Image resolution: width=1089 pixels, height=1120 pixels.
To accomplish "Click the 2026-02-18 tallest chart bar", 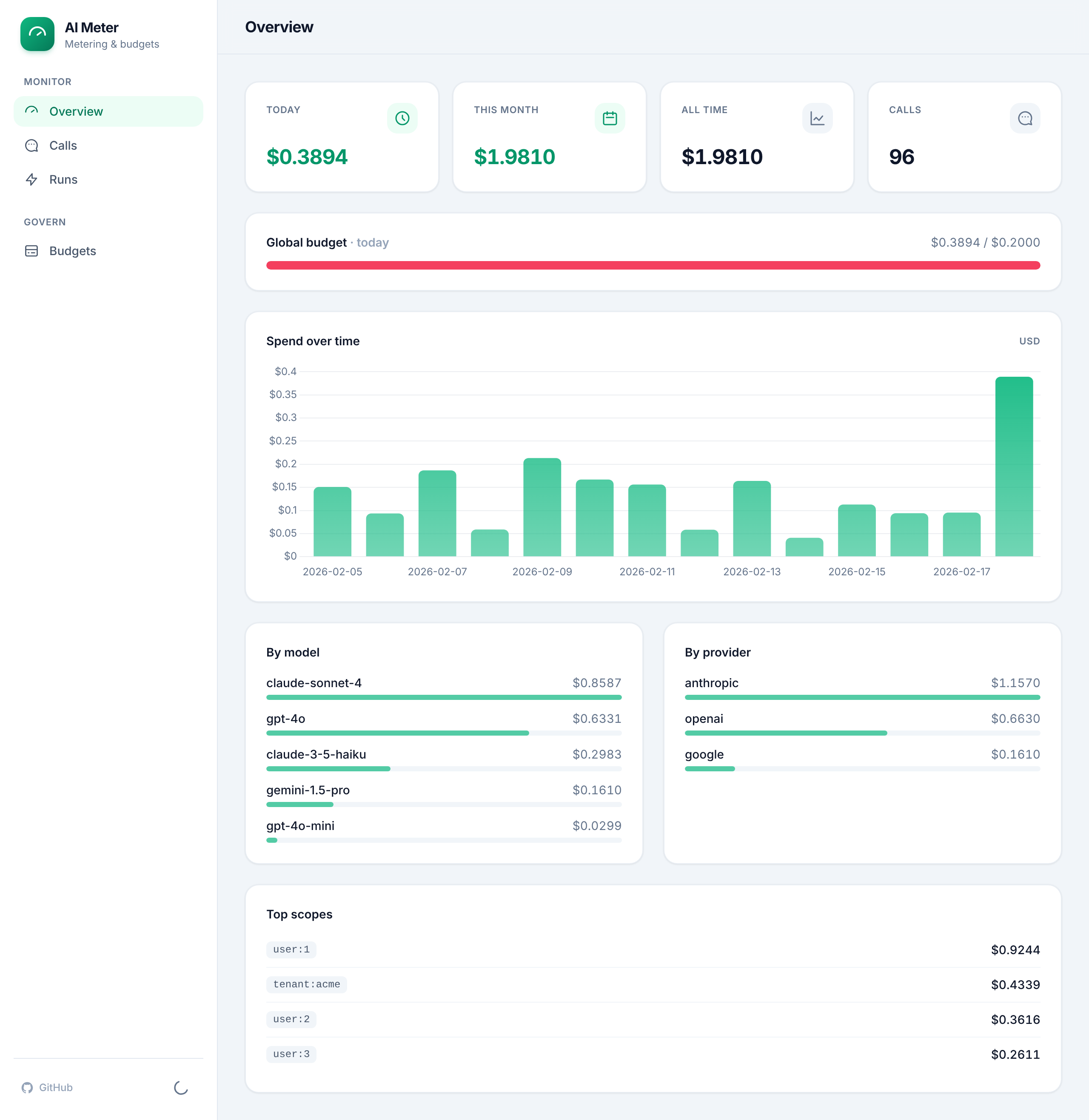I will pos(1014,466).
